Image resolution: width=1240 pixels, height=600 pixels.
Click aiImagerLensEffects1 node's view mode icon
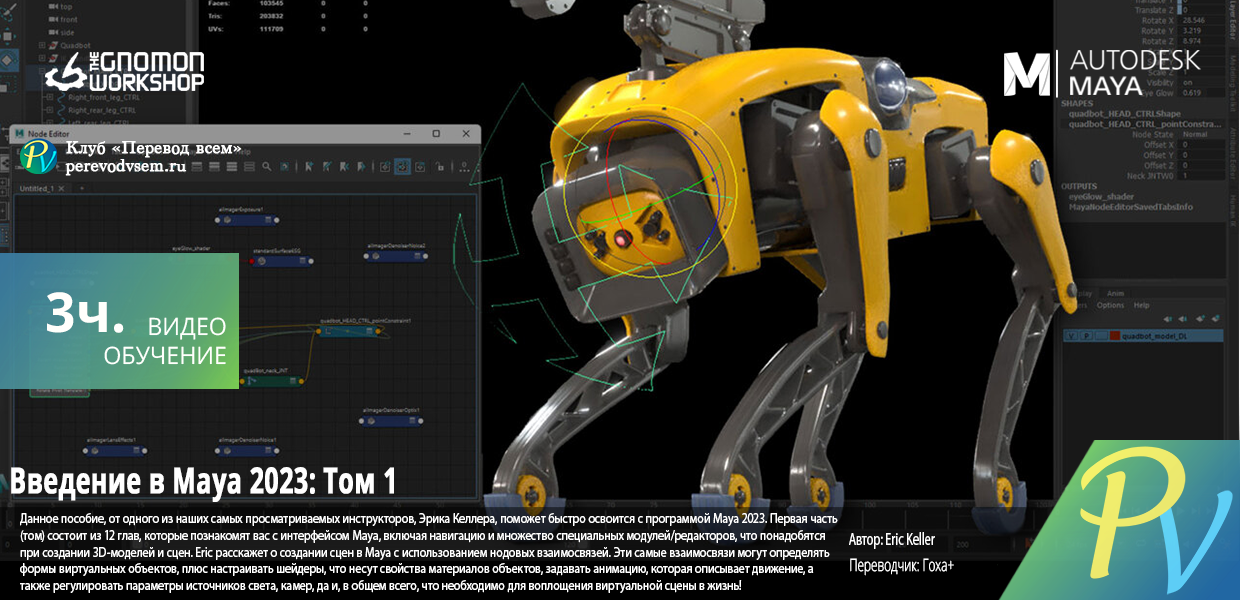(x=136, y=450)
